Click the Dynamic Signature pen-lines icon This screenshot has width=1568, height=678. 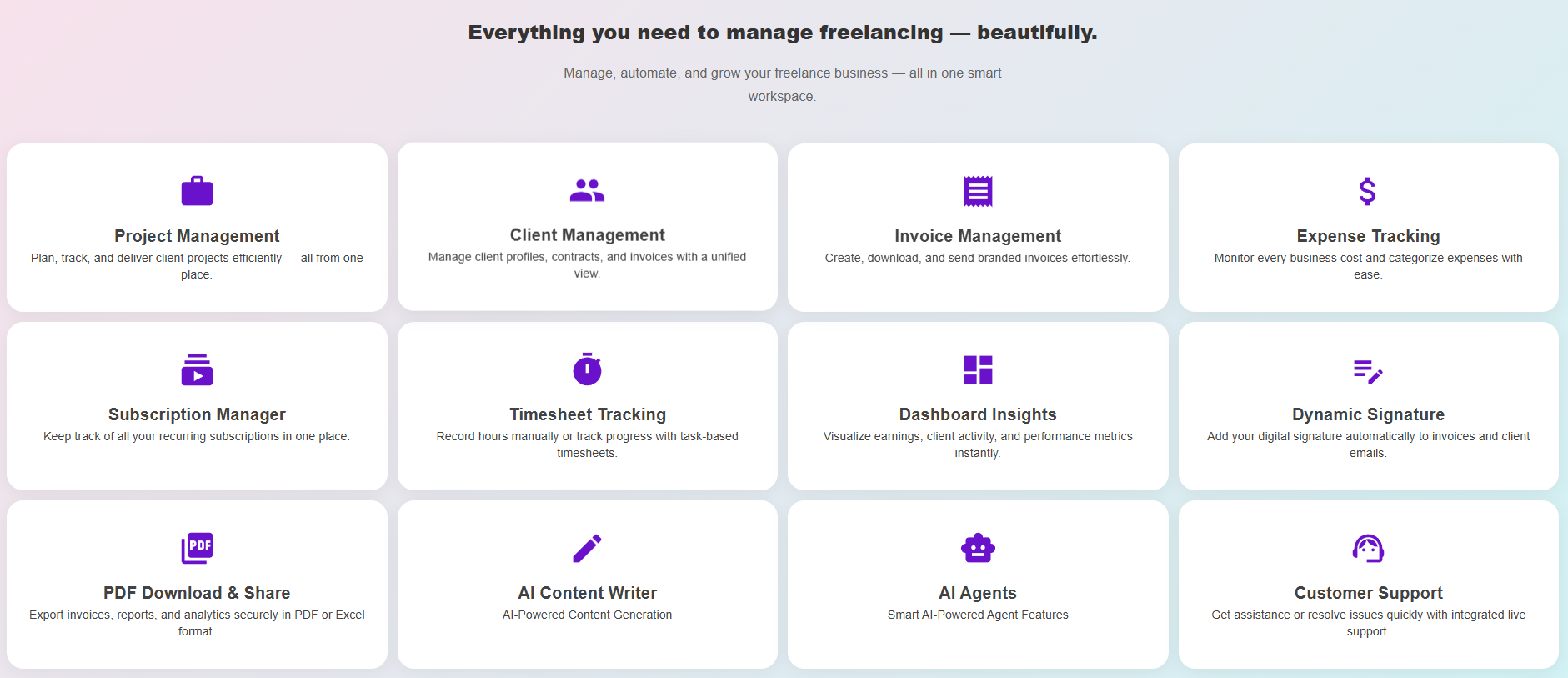coord(1367,370)
